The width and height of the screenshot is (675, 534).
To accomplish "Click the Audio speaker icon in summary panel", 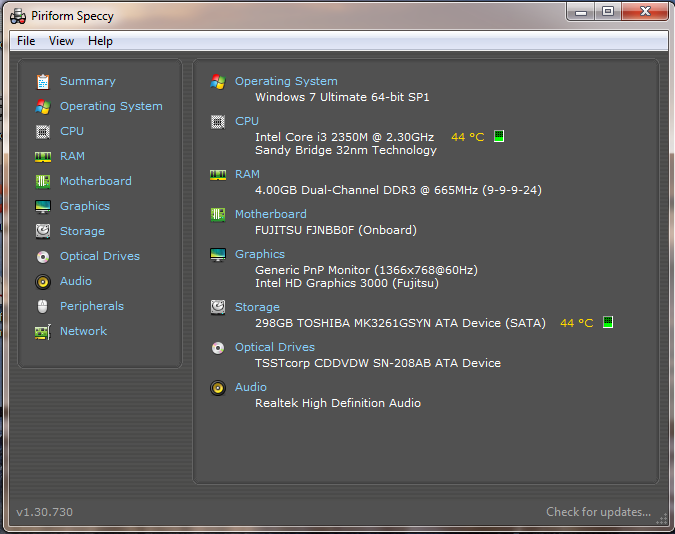I will click(x=218, y=388).
